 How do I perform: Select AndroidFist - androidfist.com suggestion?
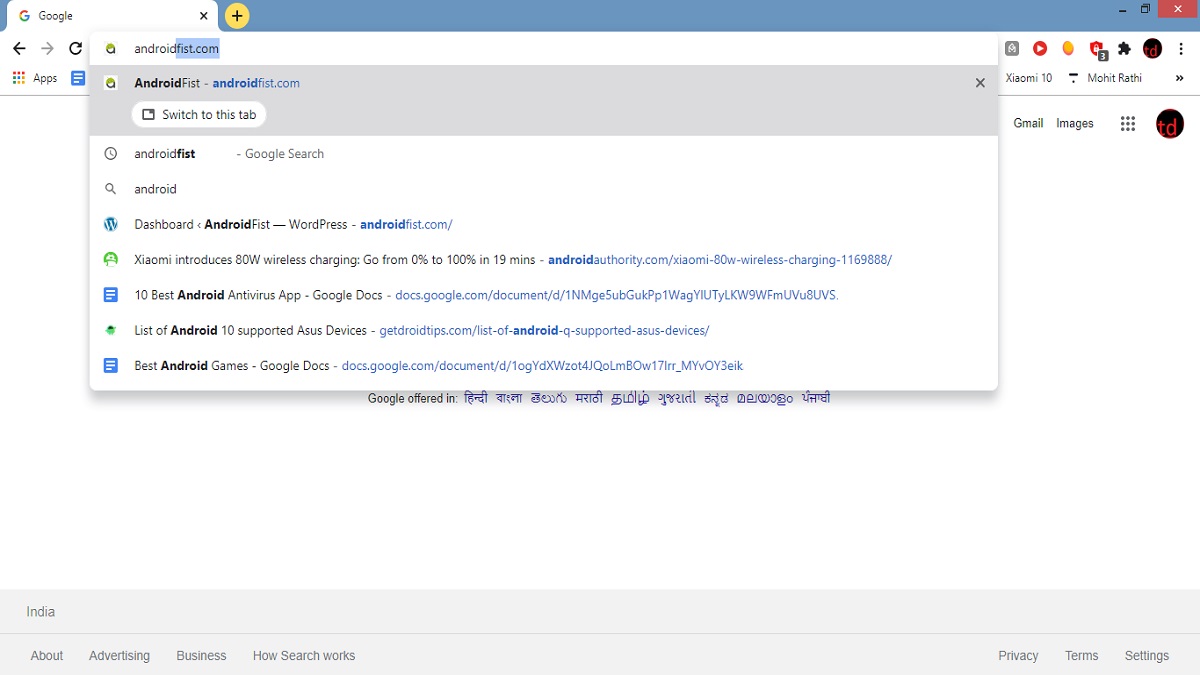pyautogui.click(x=544, y=83)
